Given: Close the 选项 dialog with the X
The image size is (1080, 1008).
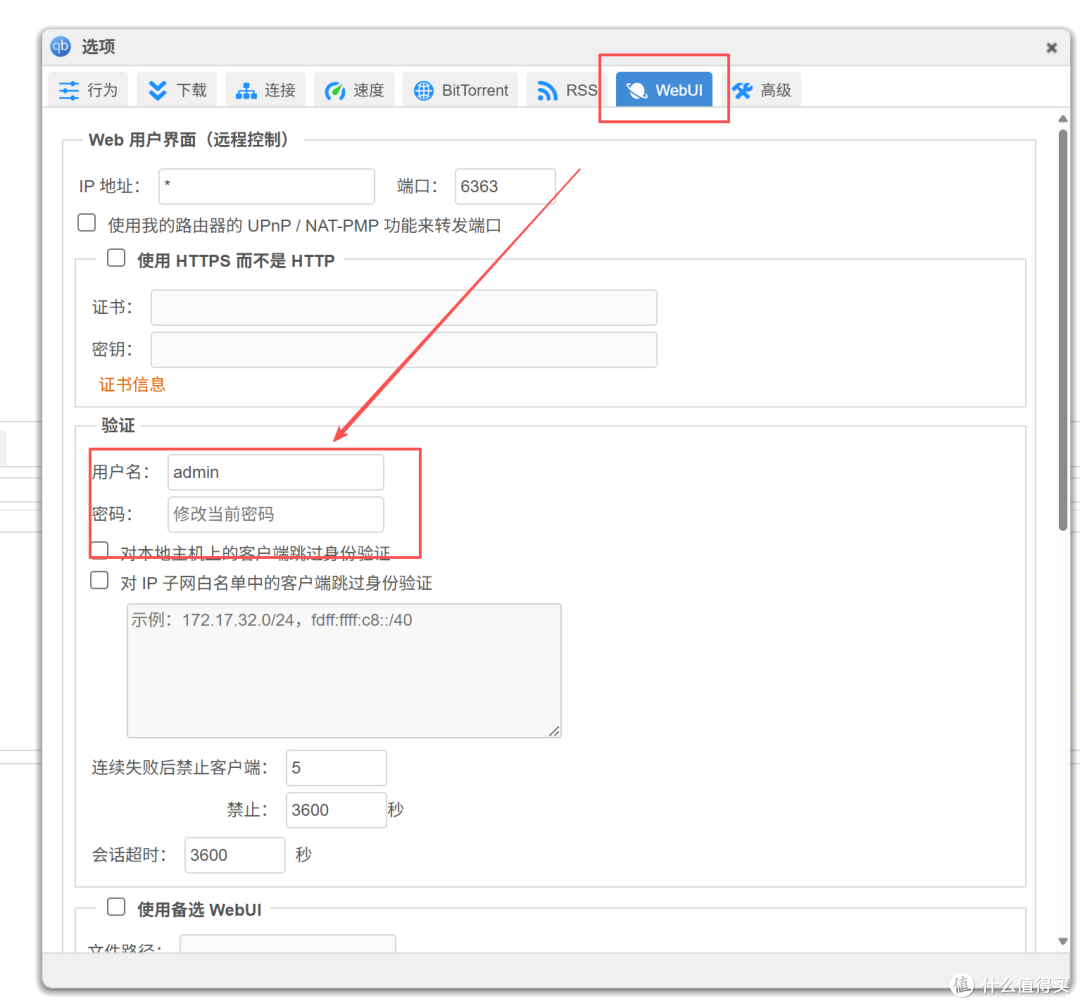Looking at the screenshot, I should click(x=1051, y=48).
